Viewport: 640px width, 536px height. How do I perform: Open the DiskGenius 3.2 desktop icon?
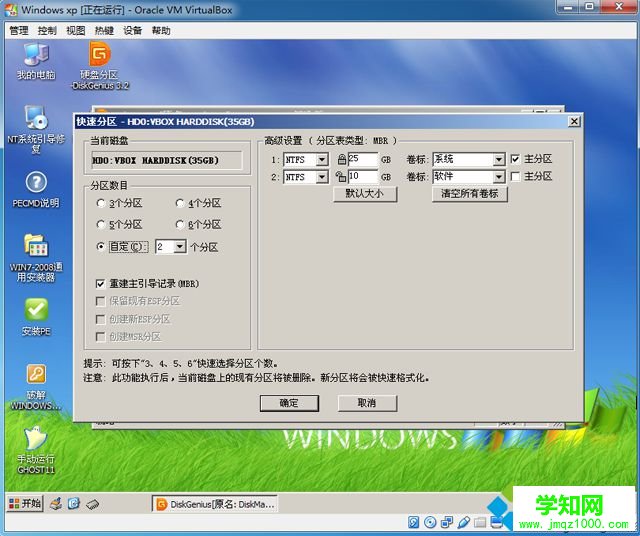99,65
